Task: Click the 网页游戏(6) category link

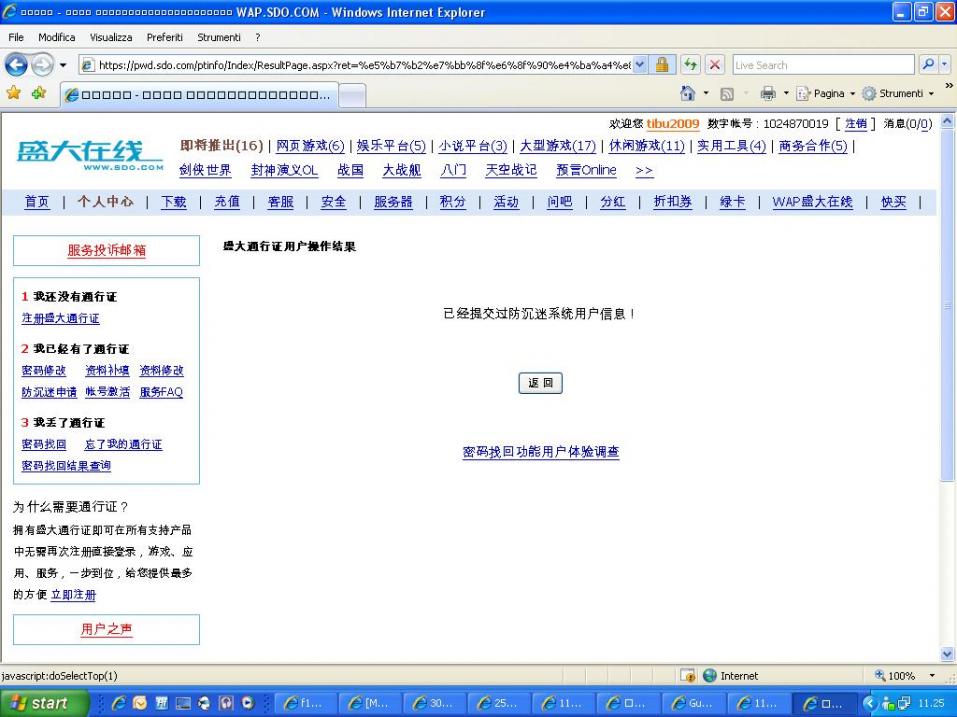Action: [310, 146]
